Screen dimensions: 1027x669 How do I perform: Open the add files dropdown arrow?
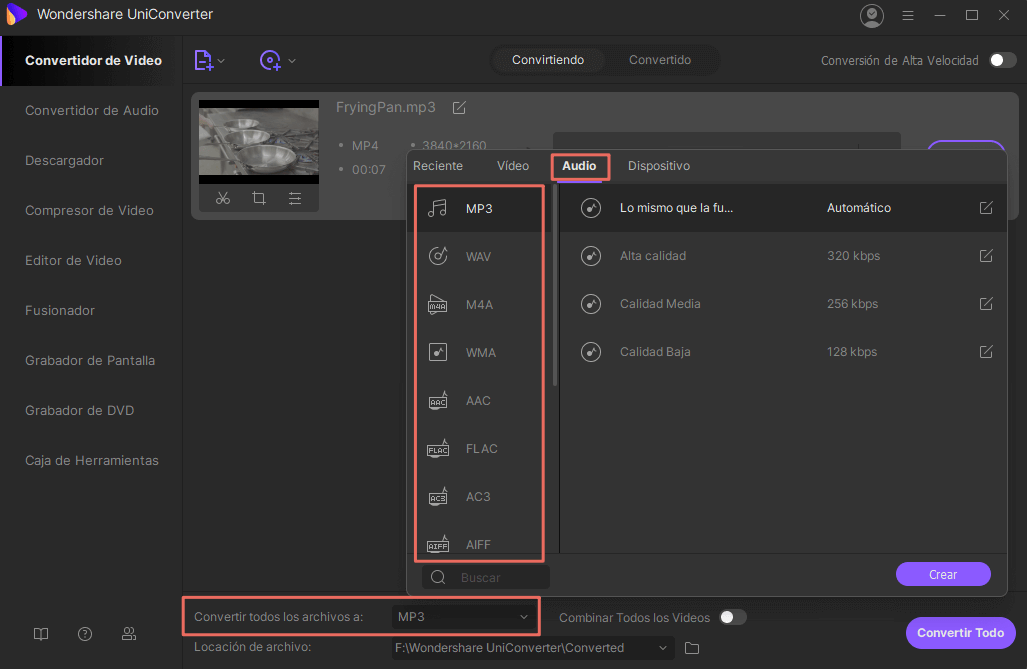(x=221, y=61)
